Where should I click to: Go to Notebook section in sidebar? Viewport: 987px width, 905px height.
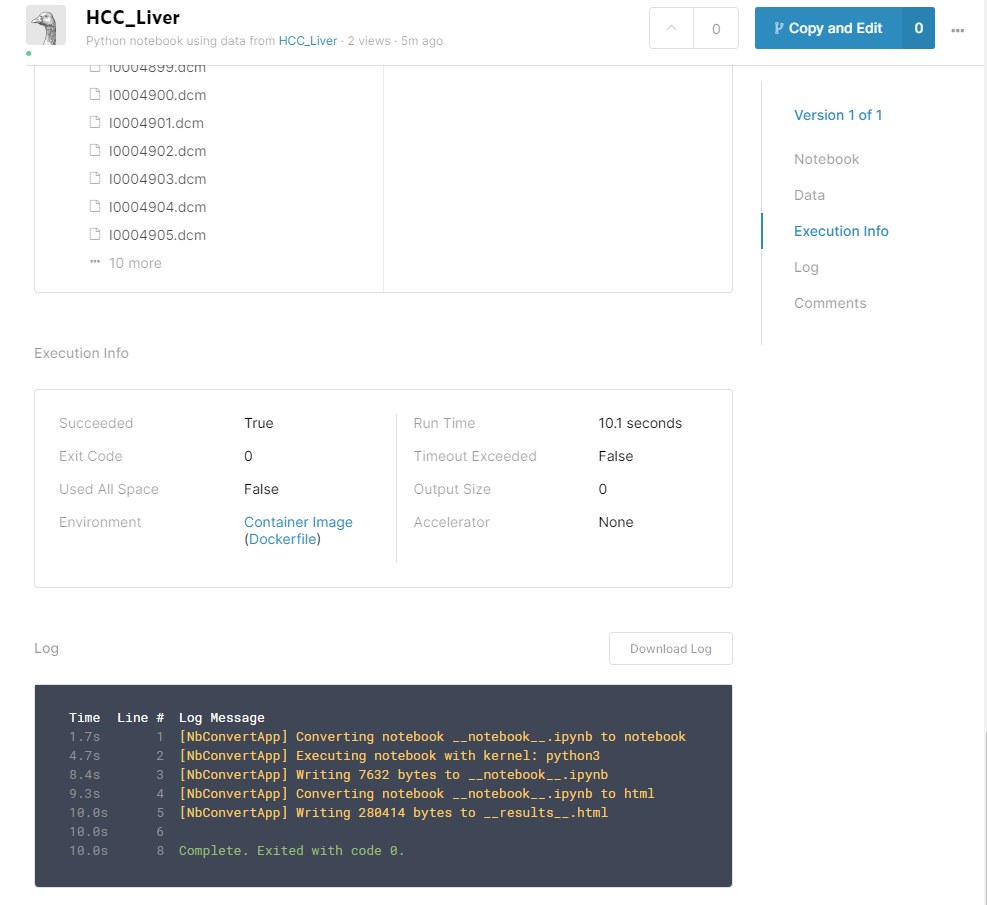[x=826, y=159]
